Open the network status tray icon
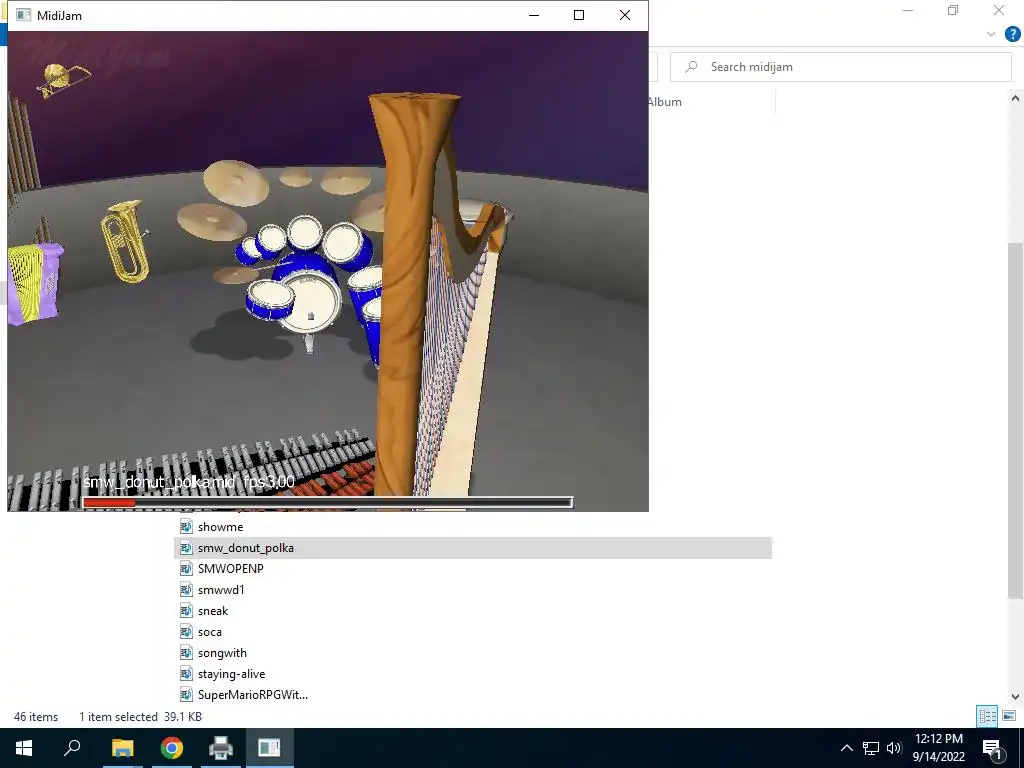Image resolution: width=1024 pixels, height=768 pixels. (x=871, y=748)
